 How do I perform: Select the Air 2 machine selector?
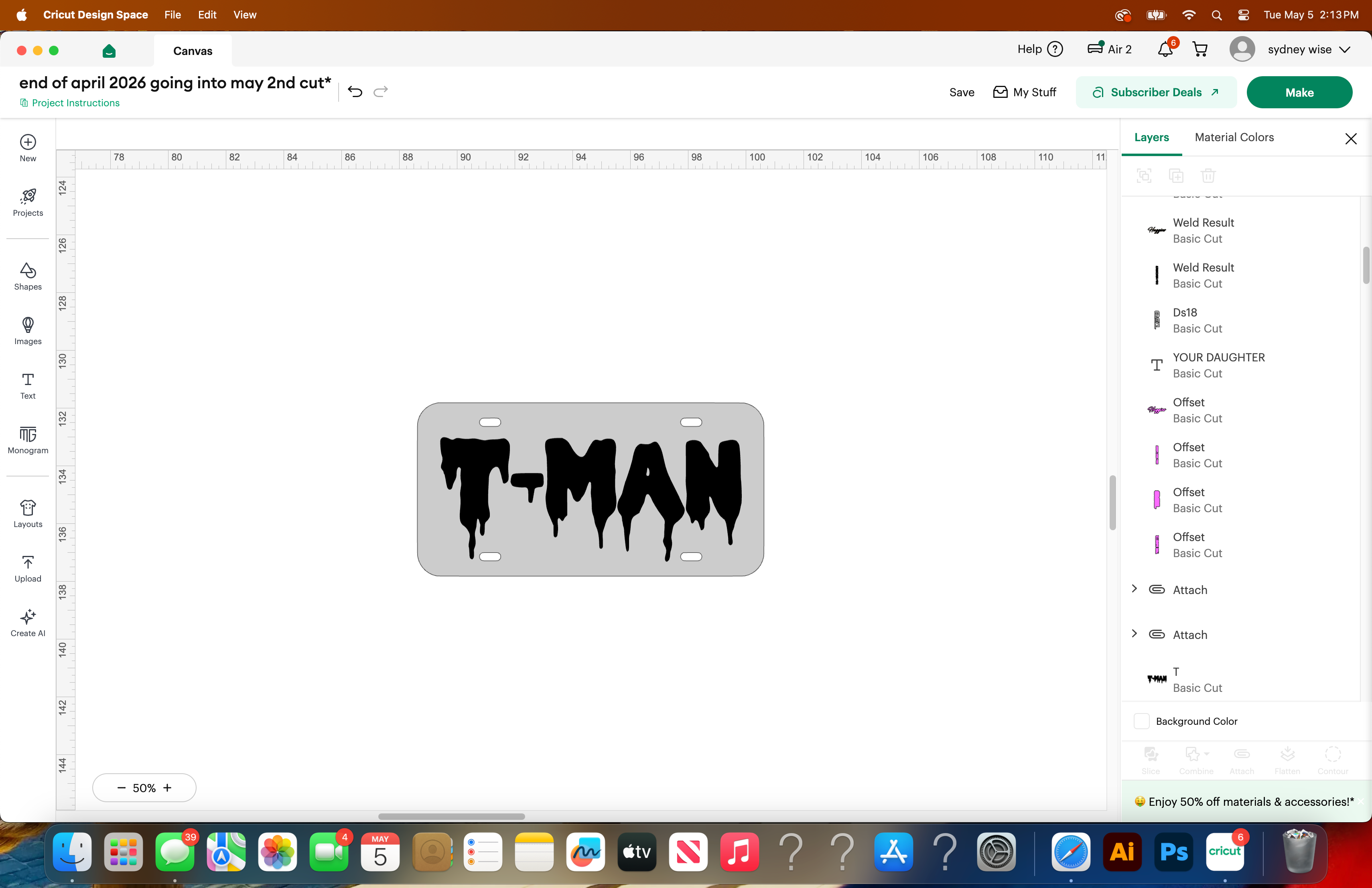tap(1109, 50)
